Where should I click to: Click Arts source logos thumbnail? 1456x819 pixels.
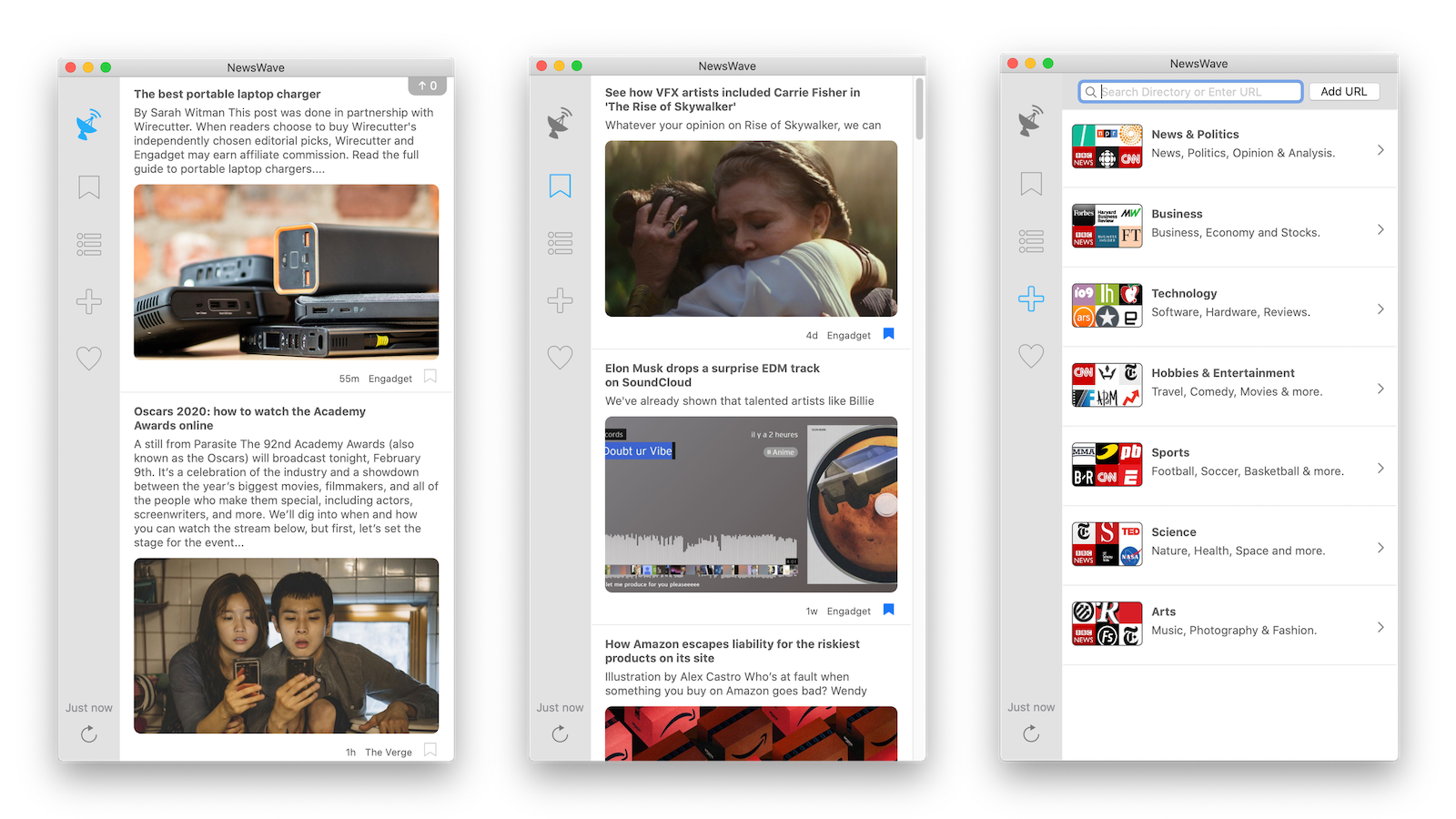point(1107,624)
